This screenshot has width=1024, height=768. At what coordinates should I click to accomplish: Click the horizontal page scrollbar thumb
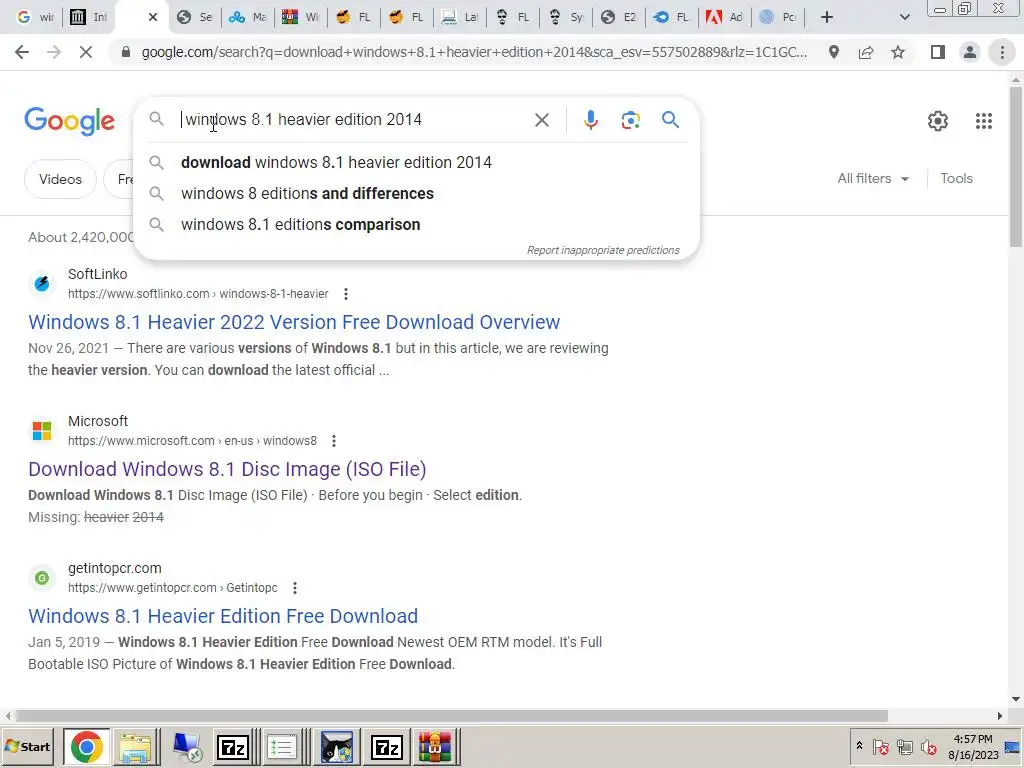tap(451, 716)
